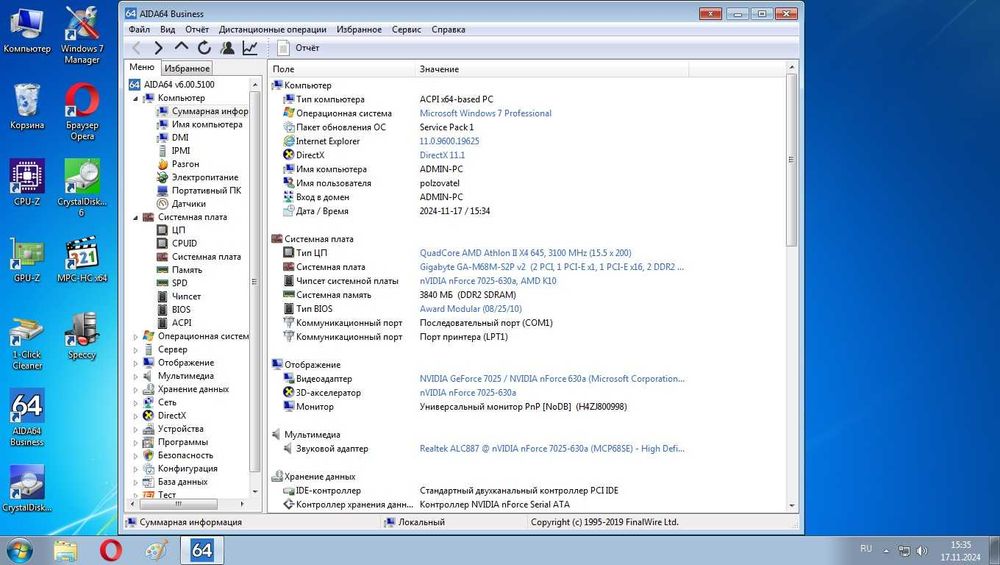Expand the Сервер tree node
This screenshot has width=1000, height=565.
pos(135,350)
